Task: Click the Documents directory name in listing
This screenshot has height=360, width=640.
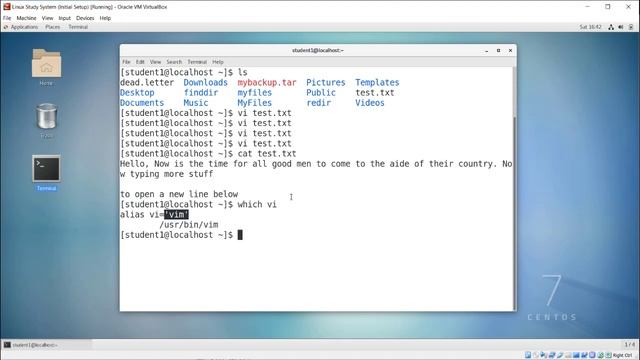Action: point(142,103)
